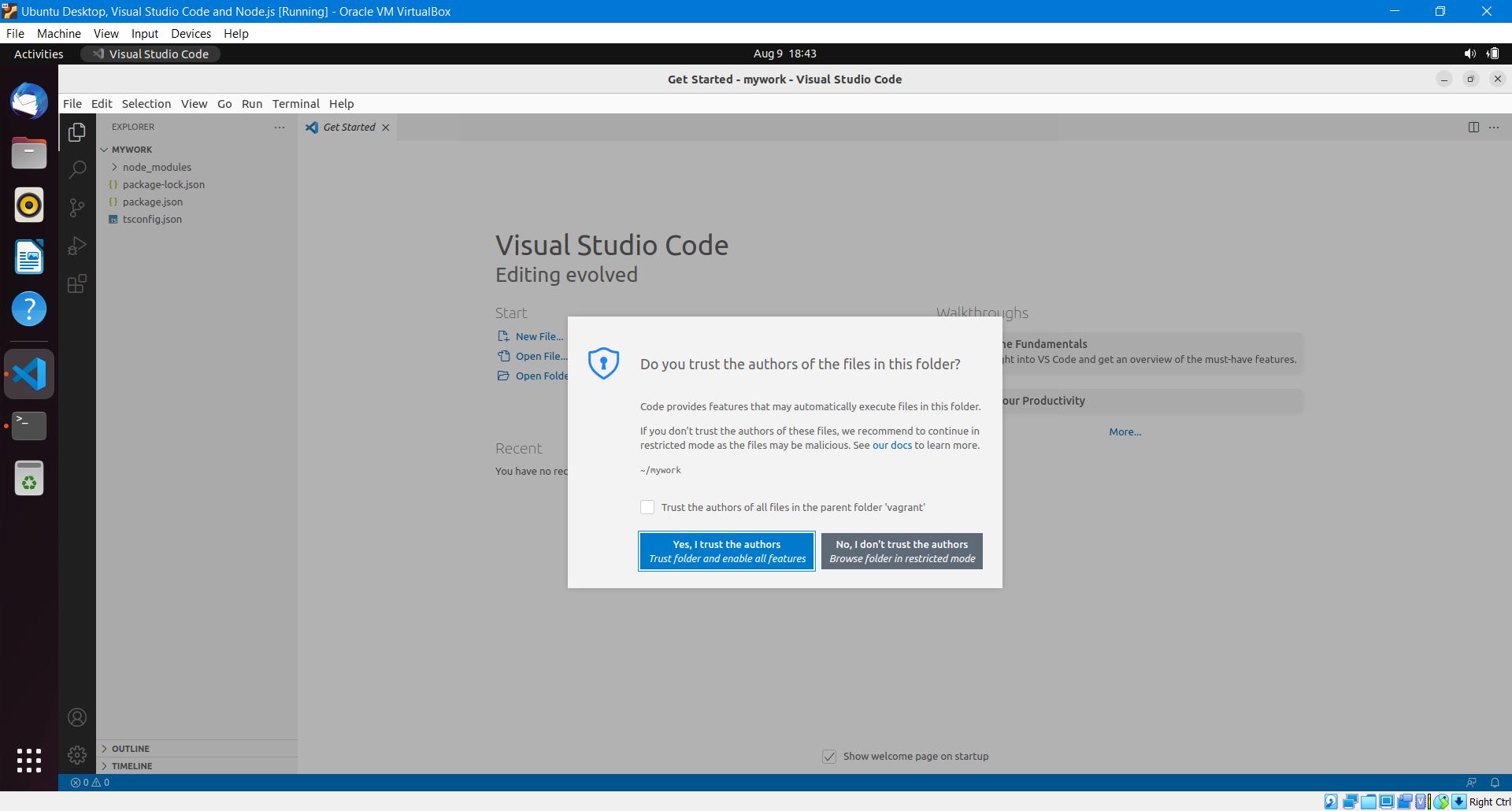This screenshot has width=1512, height=811.
Task: Open the Manage gear icon
Action: [x=77, y=755]
